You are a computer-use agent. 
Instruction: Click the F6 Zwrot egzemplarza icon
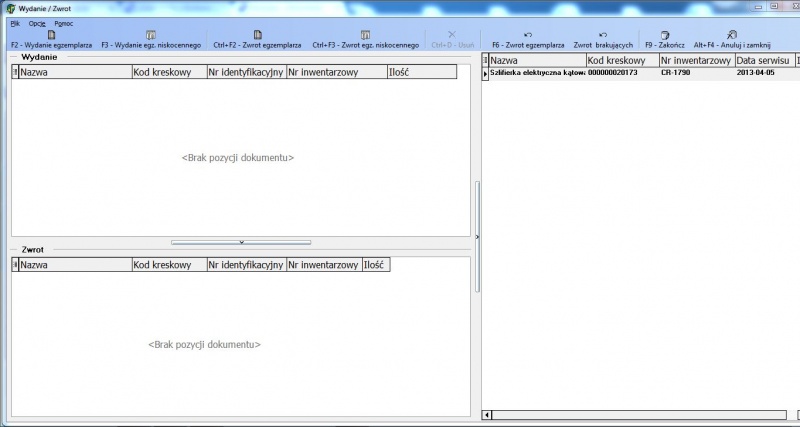pos(528,35)
